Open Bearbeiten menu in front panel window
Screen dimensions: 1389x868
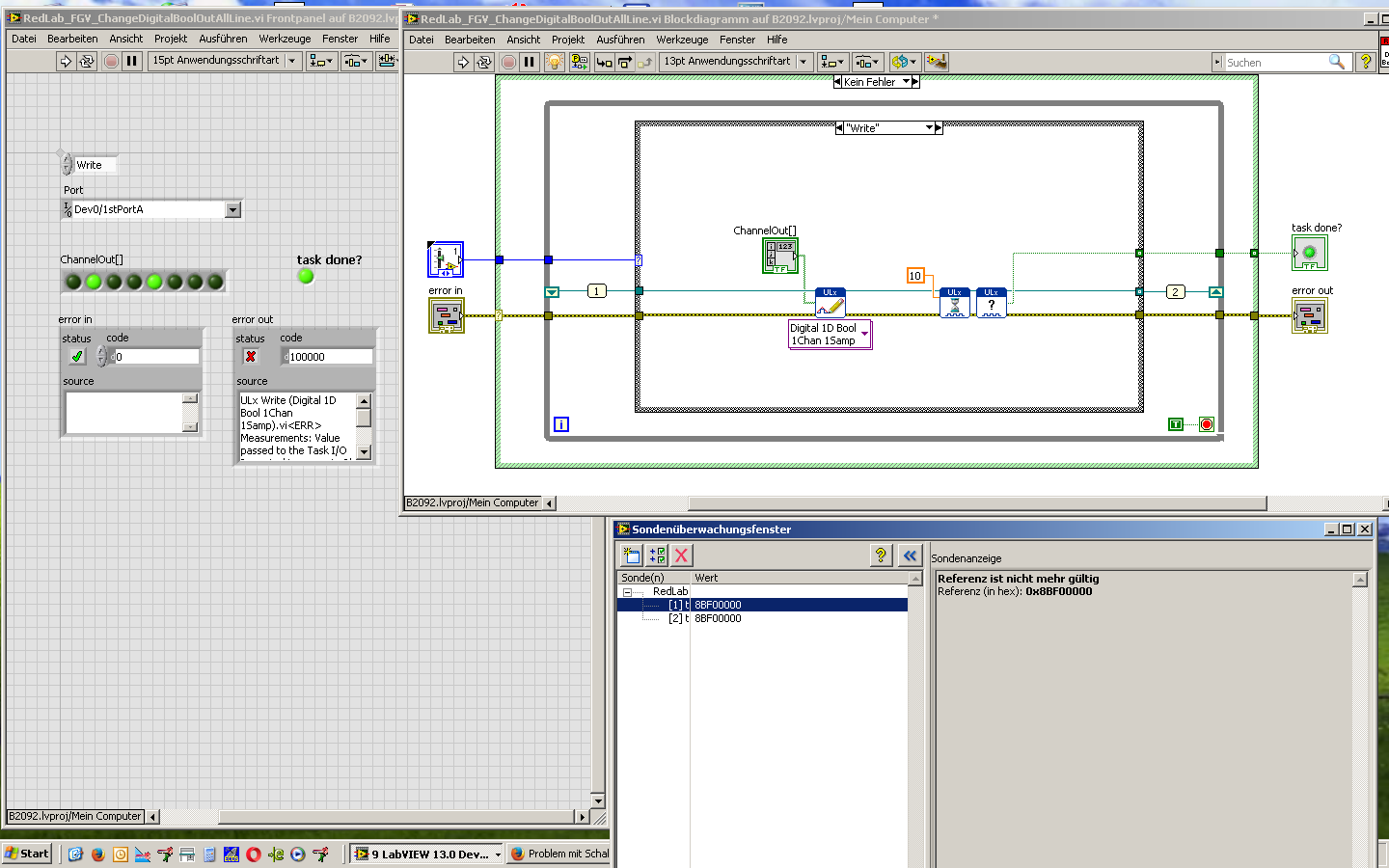(x=72, y=39)
